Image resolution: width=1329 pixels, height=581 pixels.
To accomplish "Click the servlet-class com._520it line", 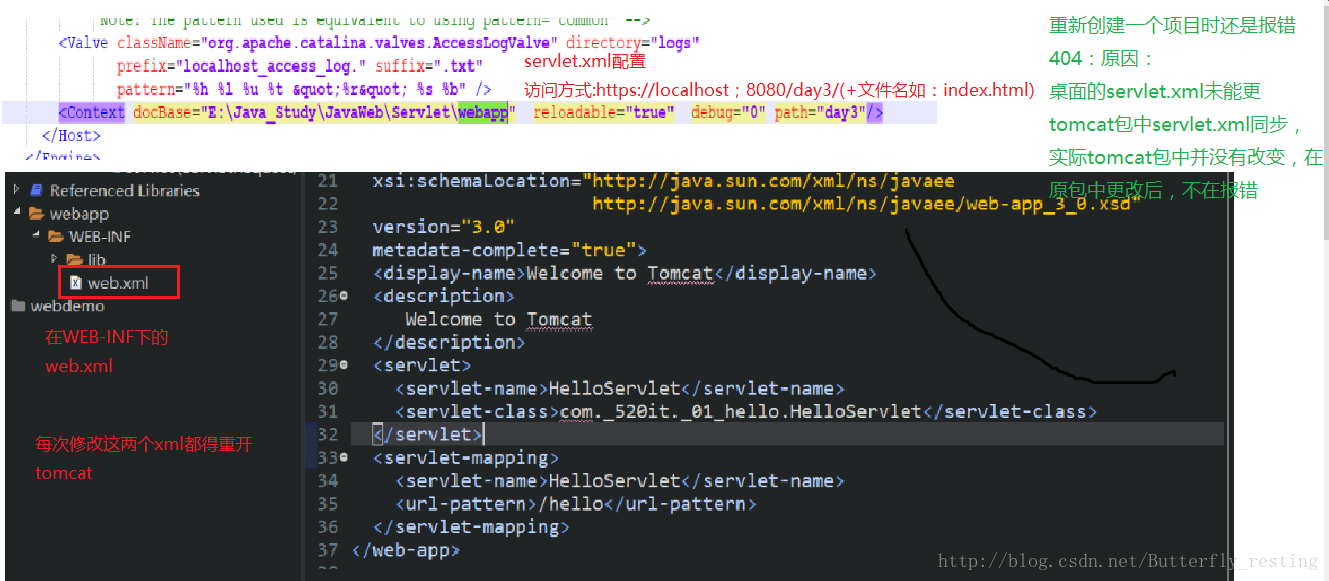I will [x=746, y=411].
